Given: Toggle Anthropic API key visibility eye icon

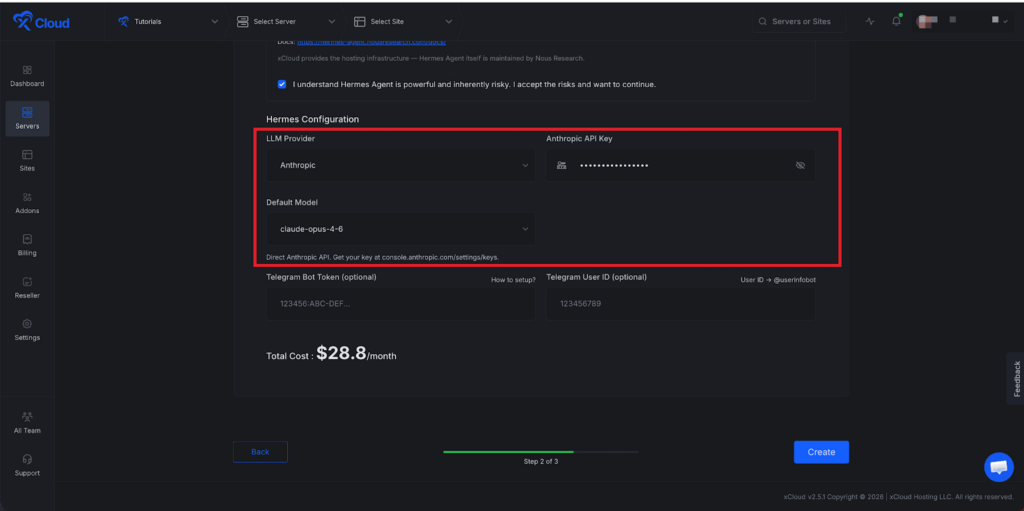Looking at the screenshot, I should (x=800, y=165).
